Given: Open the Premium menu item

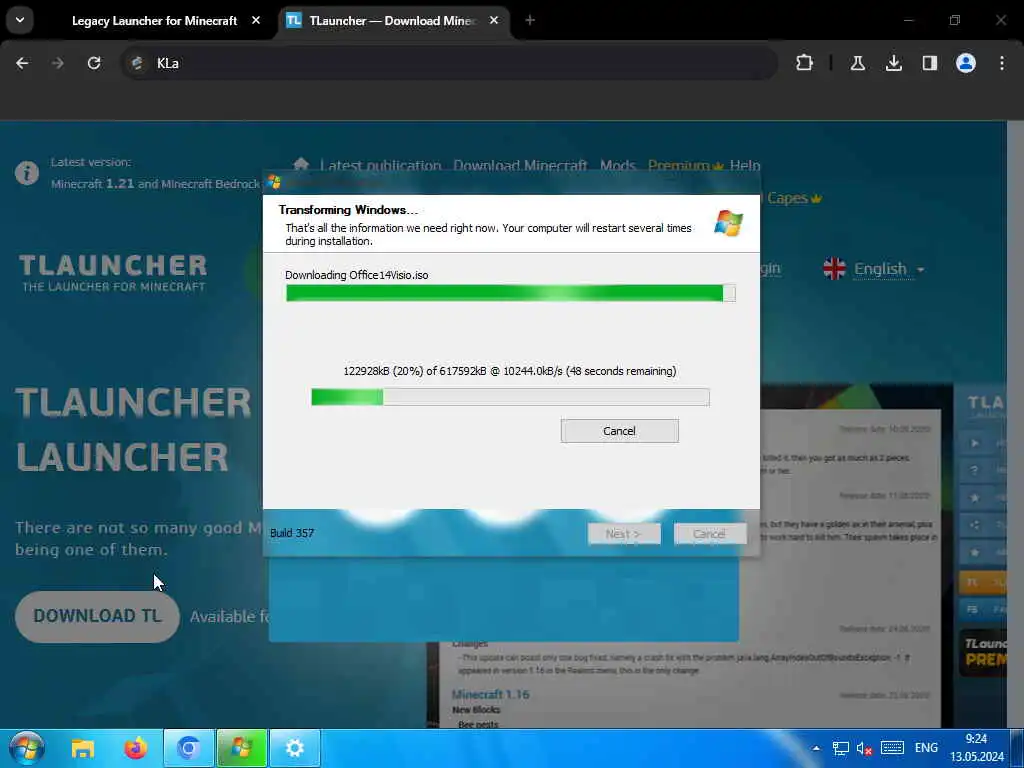Looking at the screenshot, I should click(686, 165).
